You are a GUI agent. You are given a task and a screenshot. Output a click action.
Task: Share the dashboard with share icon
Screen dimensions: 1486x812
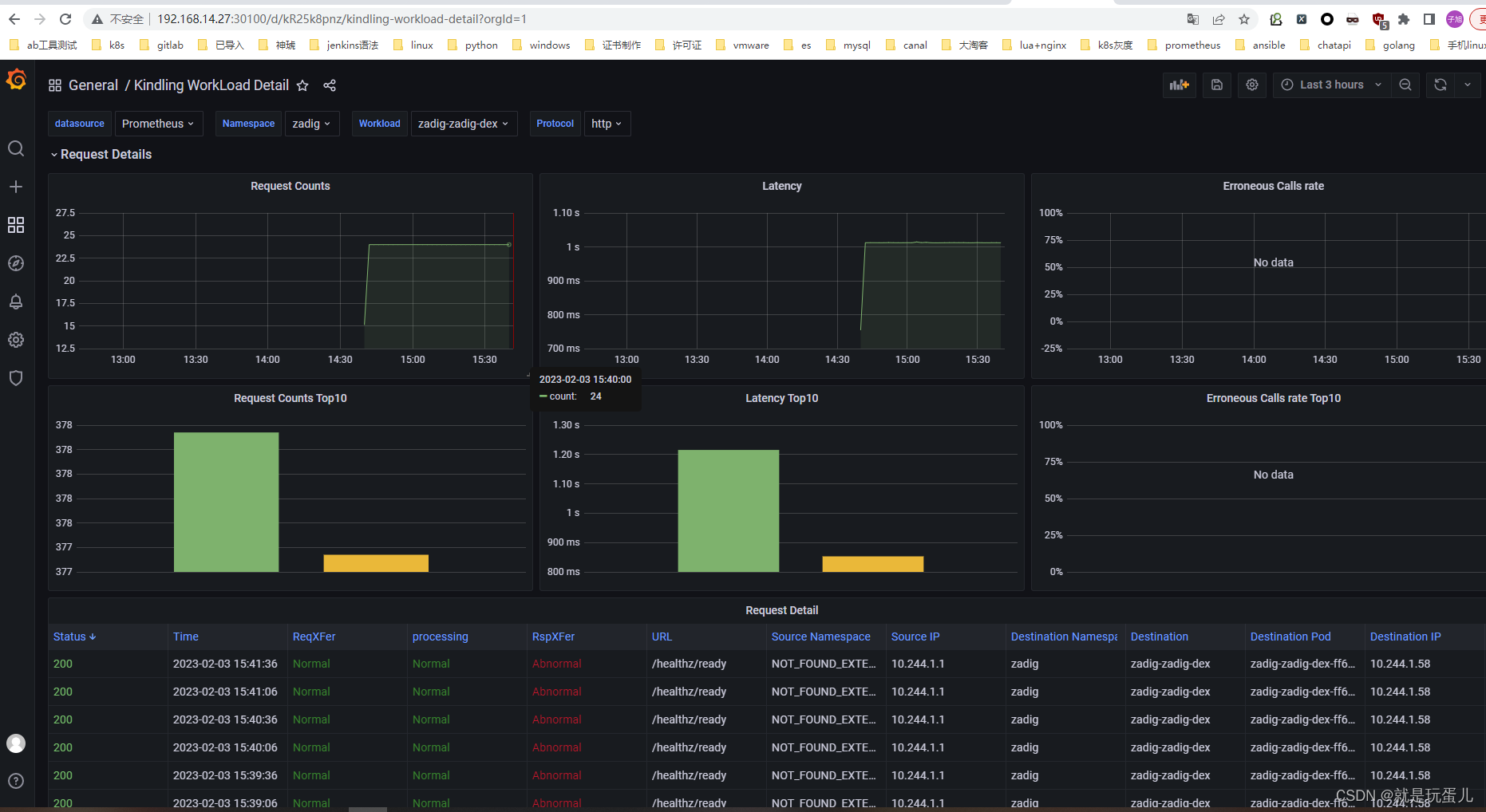330,85
